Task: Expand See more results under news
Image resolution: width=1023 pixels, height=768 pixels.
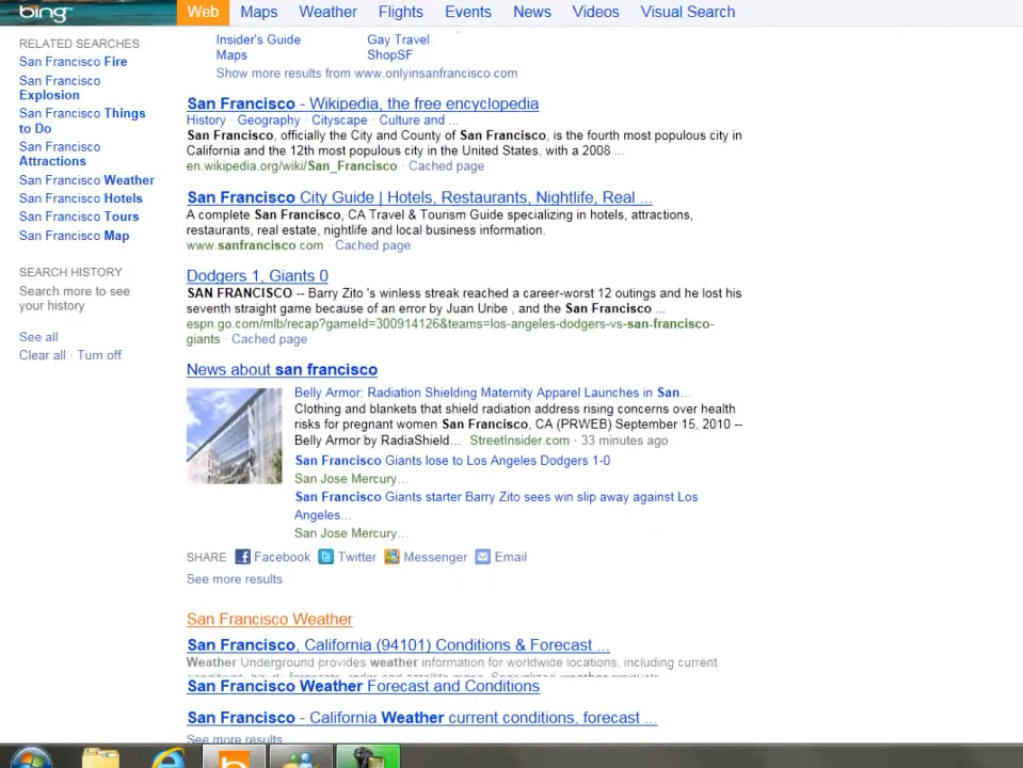Action: (233, 579)
